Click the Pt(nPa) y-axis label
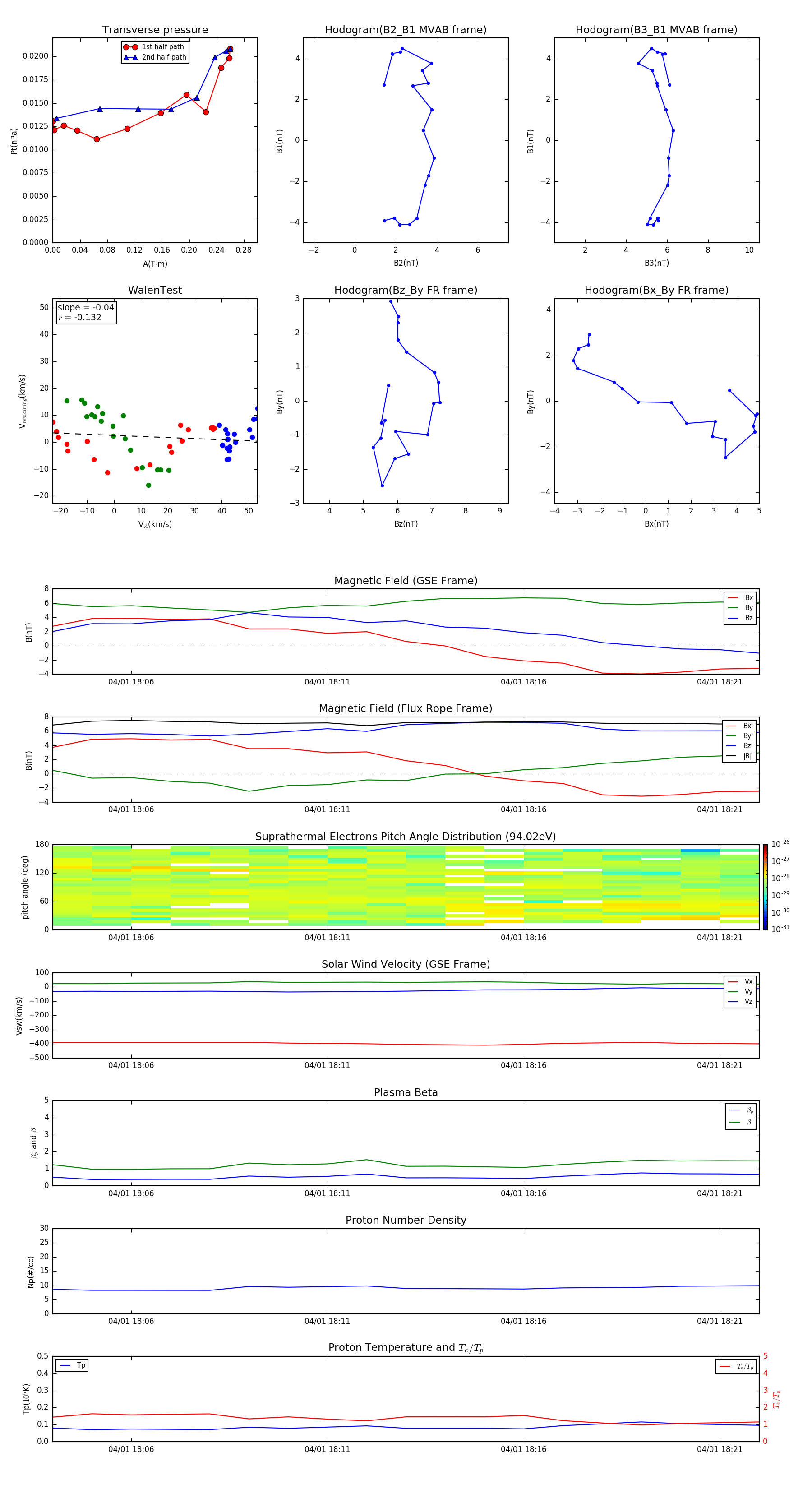This screenshot has width=812, height=1489. coord(14,140)
